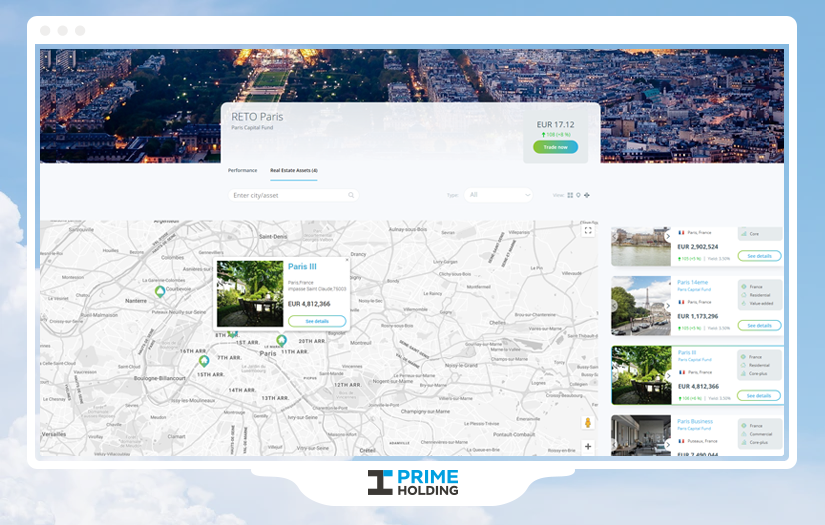The width and height of the screenshot is (825, 525).
Task: Open the Paris Business title link
Action: (x=695, y=421)
